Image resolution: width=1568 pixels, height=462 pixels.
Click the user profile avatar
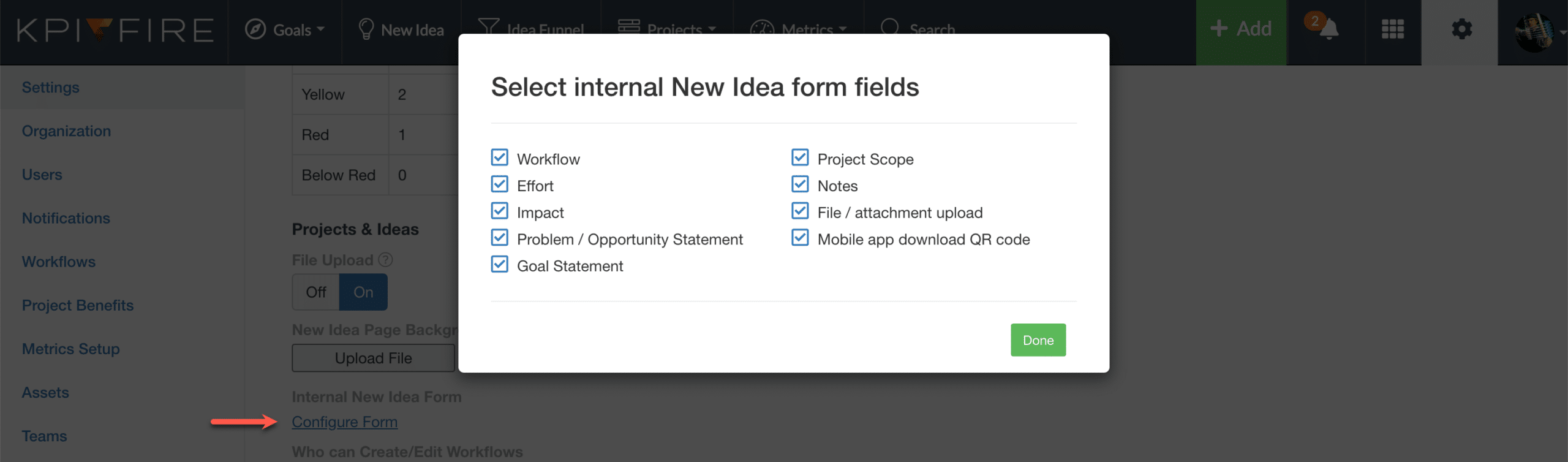(1534, 32)
